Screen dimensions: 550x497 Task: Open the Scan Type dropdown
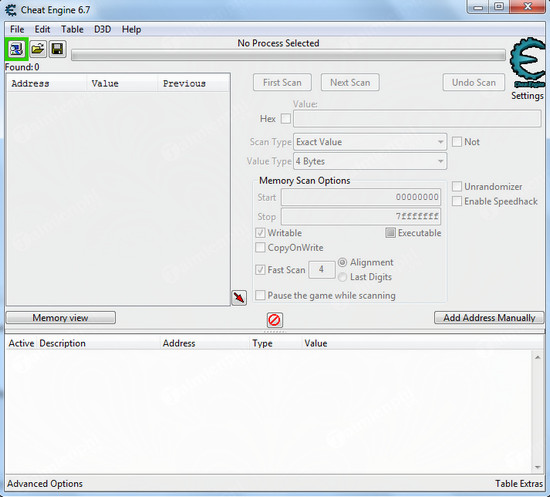pyautogui.click(x=370, y=142)
